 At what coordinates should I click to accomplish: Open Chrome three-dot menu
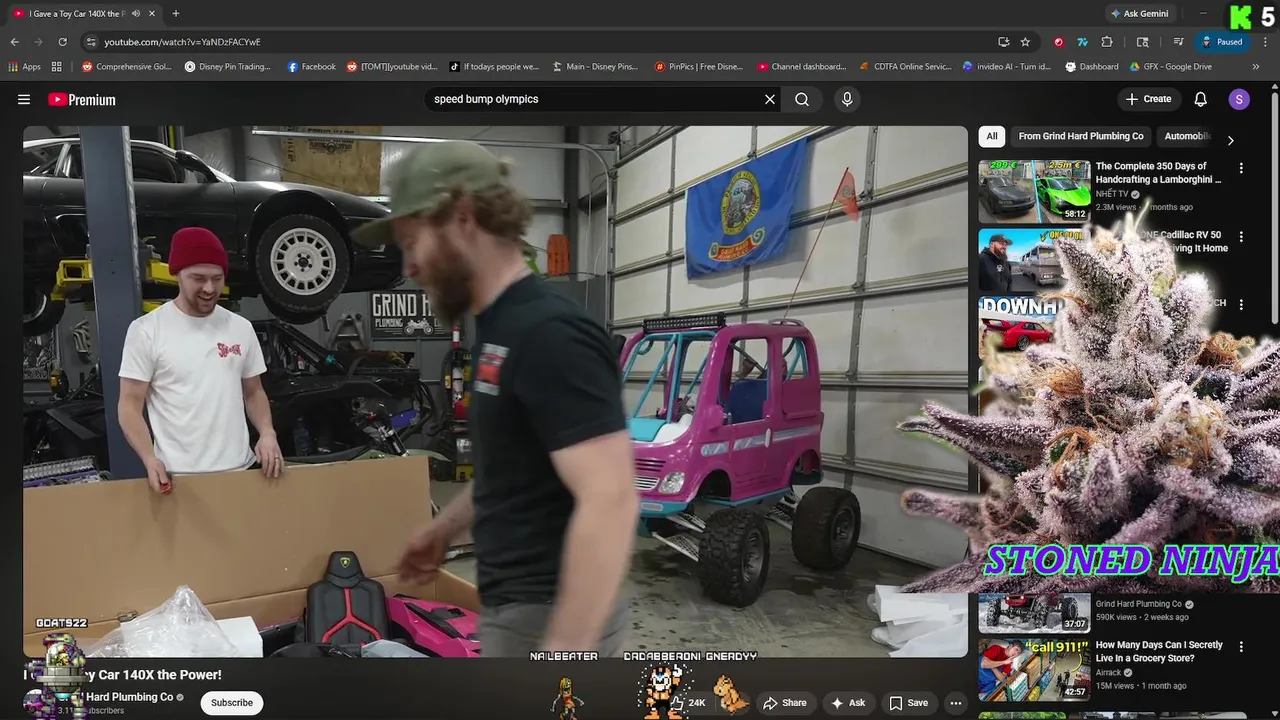pos(1264,42)
